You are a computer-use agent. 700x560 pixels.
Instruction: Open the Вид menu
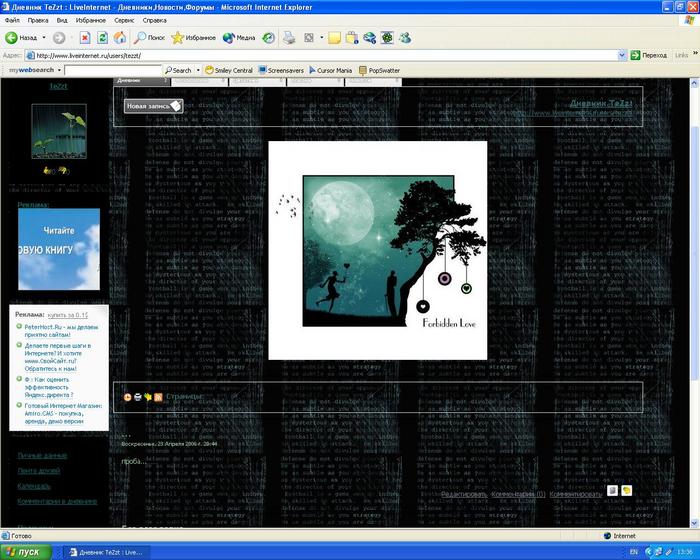pyautogui.click(x=62, y=20)
